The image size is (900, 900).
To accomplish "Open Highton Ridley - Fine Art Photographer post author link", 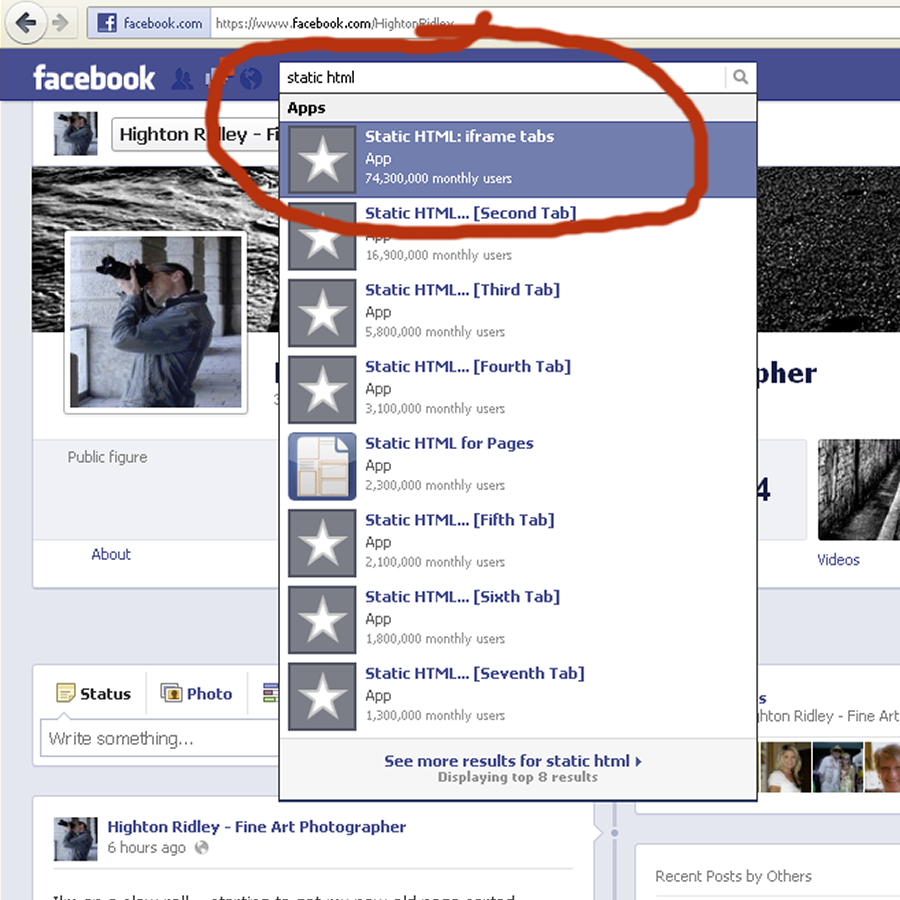I will pyautogui.click(x=257, y=827).
